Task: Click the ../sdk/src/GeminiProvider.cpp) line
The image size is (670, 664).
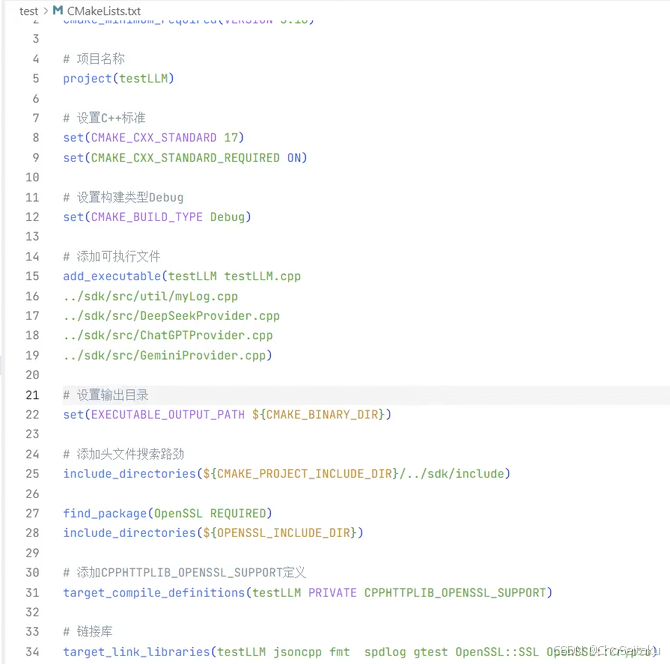Action: pyautogui.click(x=168, y=356)
